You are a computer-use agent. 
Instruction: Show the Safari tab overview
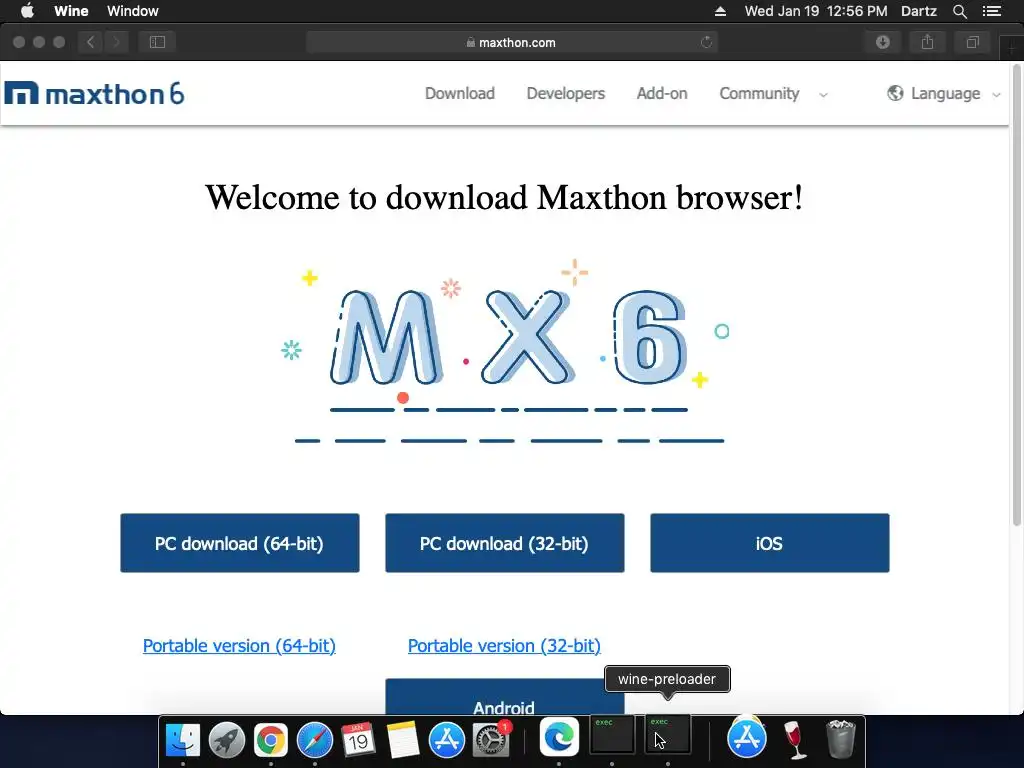coord(972,42)
